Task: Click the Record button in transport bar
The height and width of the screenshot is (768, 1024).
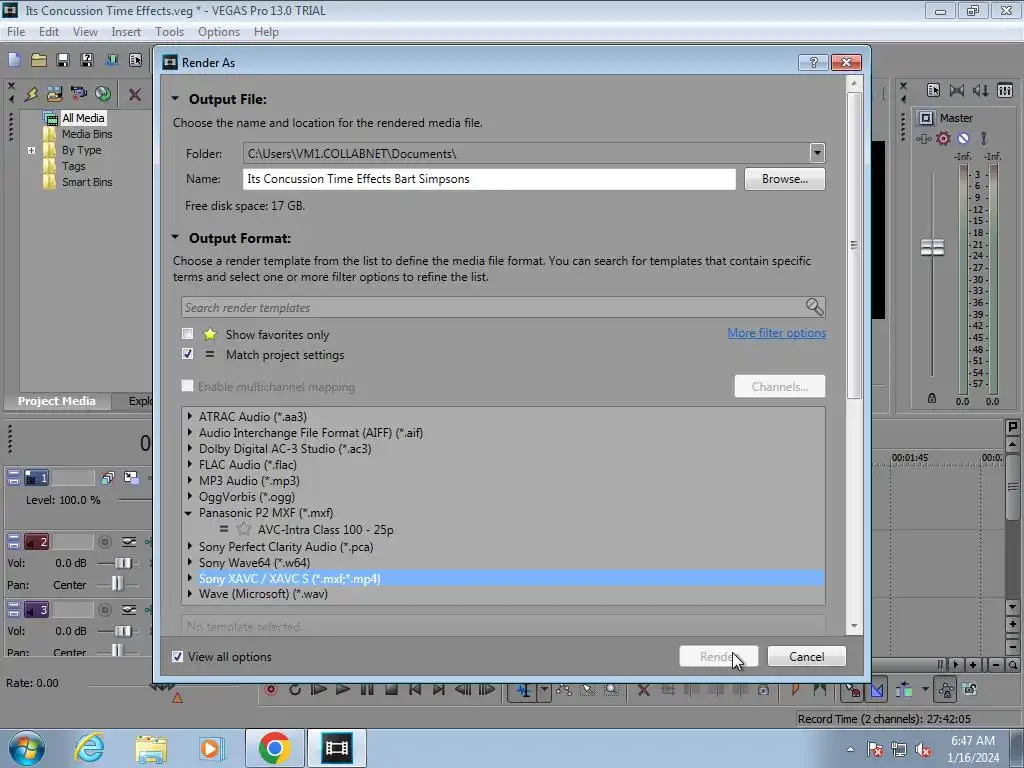Action: 270,690
